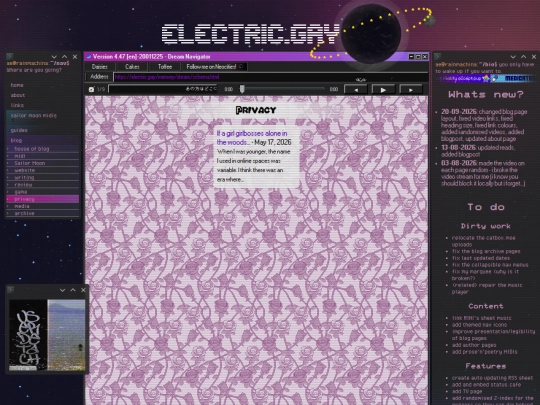Skip to the next track in the music player
Image resolution: width=540 pixels, height=405 pixels.
pyautogui.click(x=411, y=90)
